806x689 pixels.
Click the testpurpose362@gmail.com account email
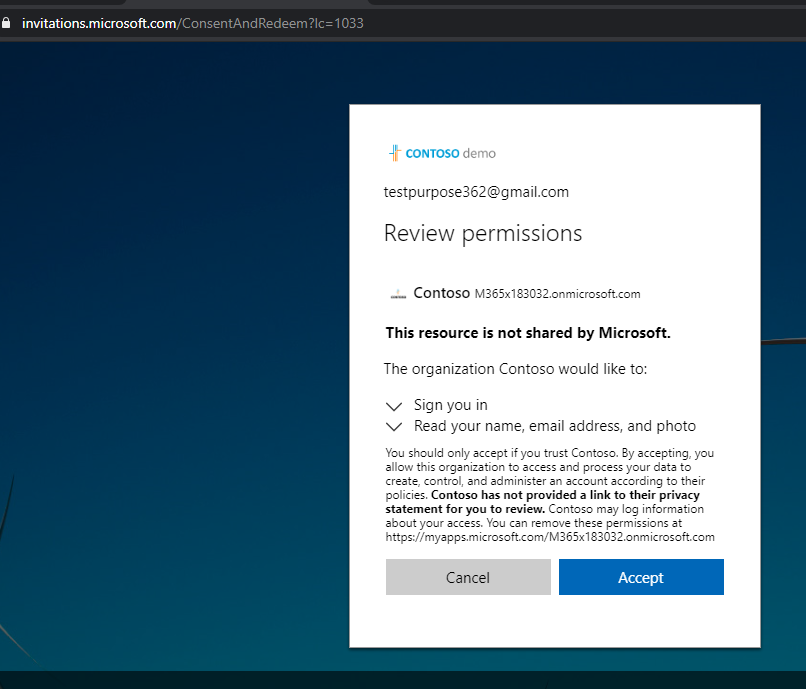[x=476, y=192]
